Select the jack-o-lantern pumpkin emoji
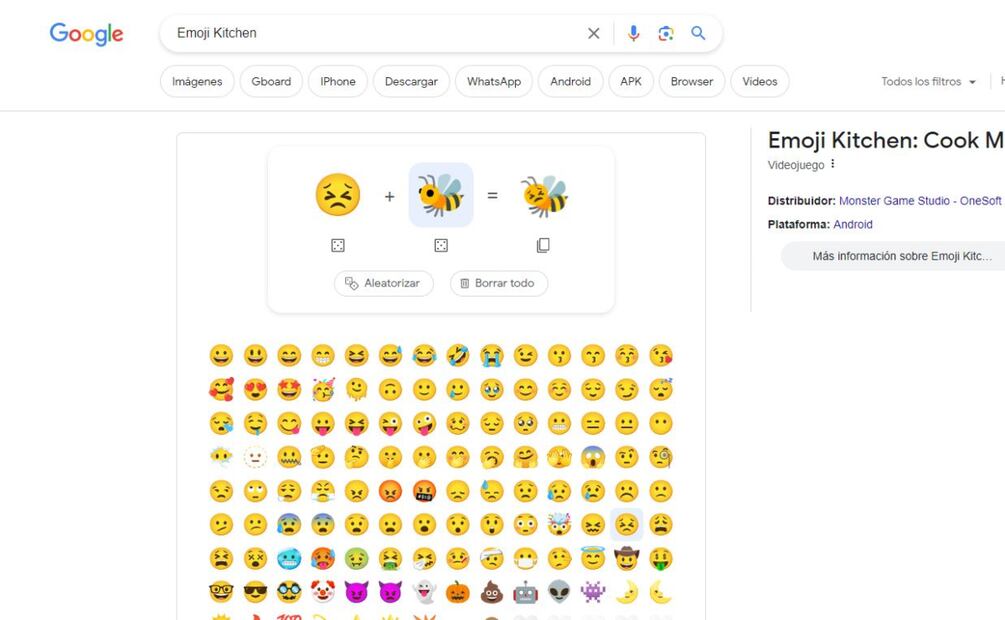The width and height of the screenshot is (1005, 620). click(x=457, y=592)
